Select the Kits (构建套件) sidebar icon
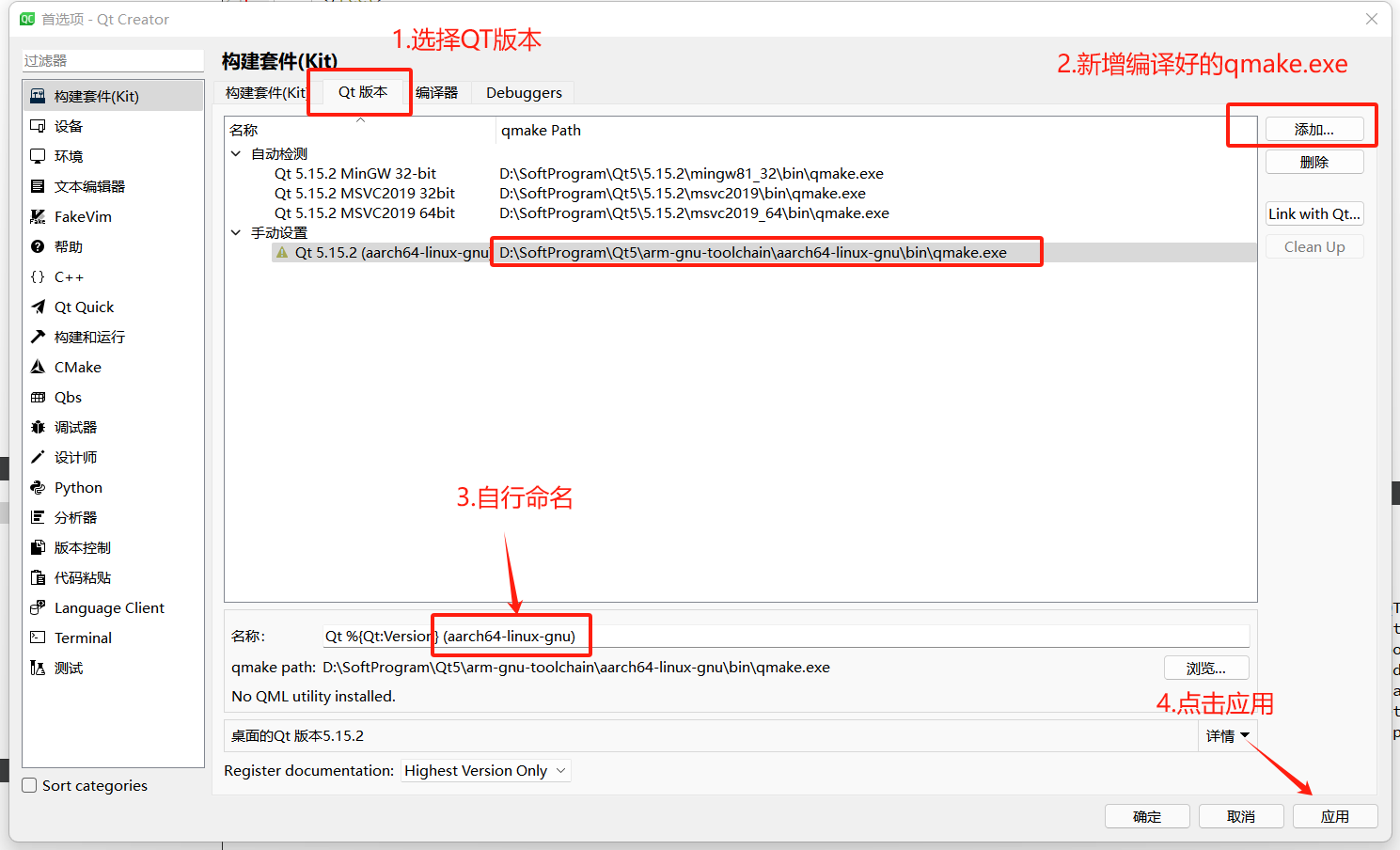1400x850 pixels. click(38, 96)
